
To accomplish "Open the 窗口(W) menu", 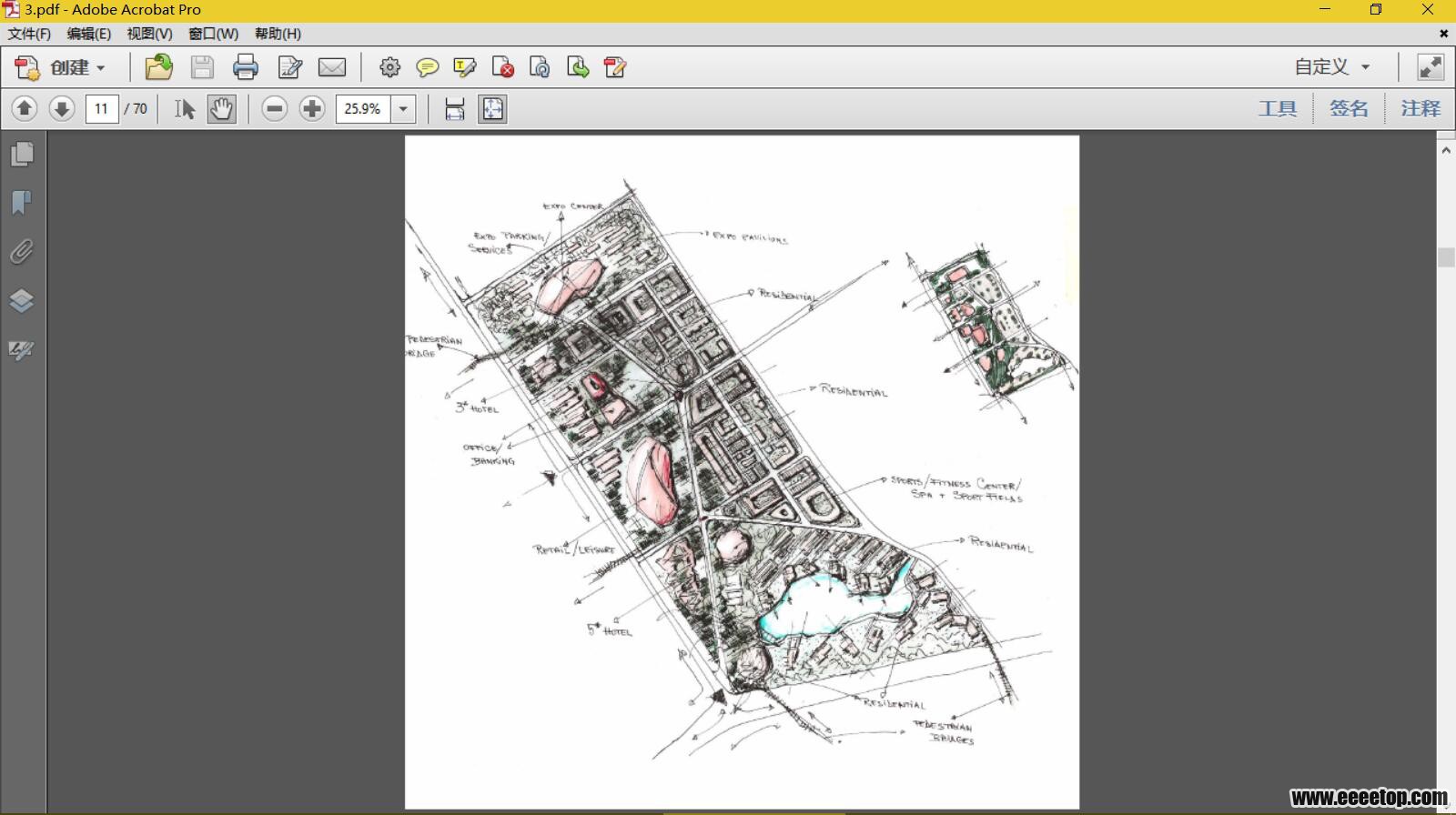I will point(213,34).
